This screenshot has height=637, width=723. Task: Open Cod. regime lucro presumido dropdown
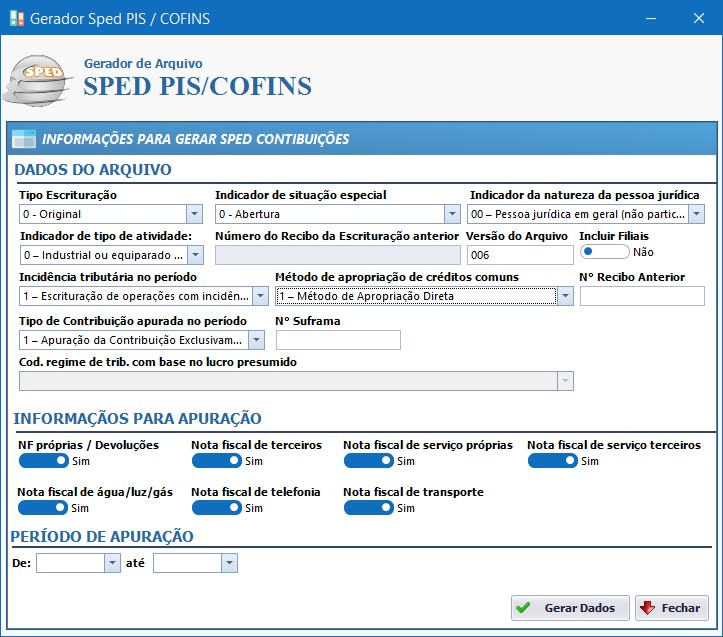tap(565, 381)
